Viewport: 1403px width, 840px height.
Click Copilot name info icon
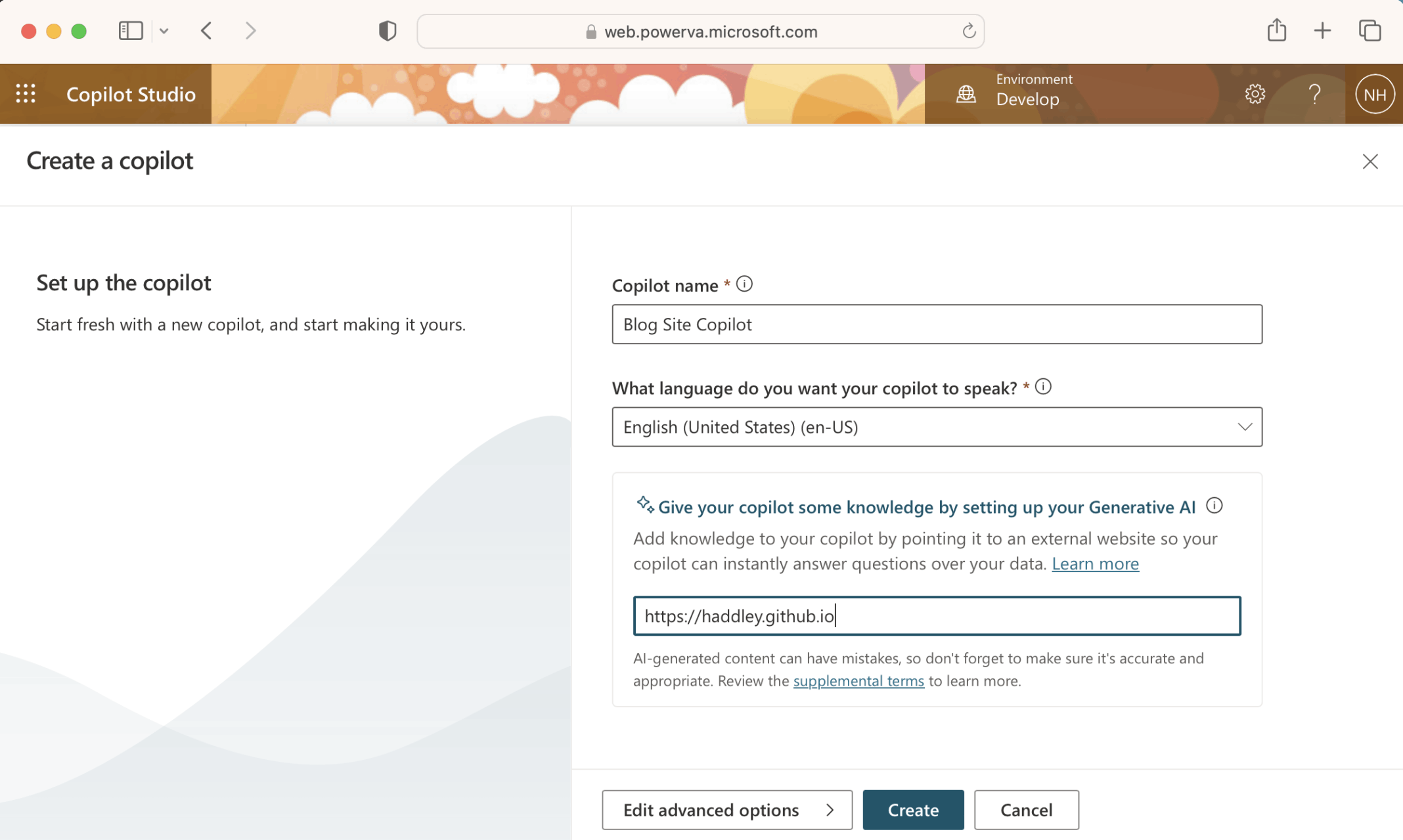pyautogui.click(x=744, y=284)
